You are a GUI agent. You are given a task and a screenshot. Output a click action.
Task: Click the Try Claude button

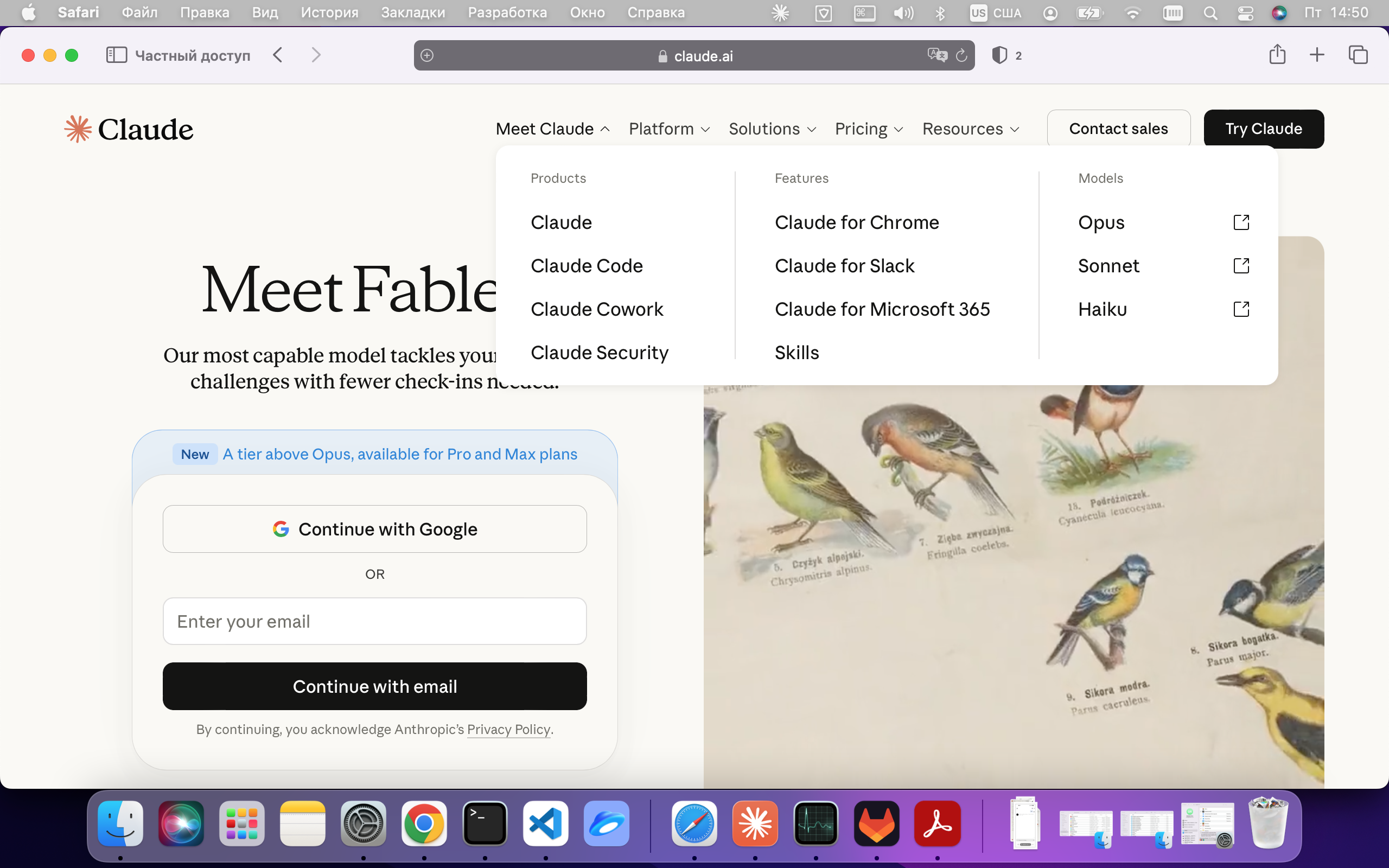click(1263, 129)
